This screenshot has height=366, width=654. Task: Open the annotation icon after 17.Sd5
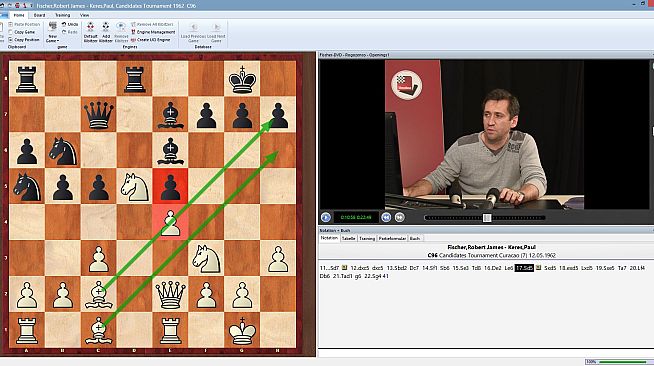pos(538,268)
